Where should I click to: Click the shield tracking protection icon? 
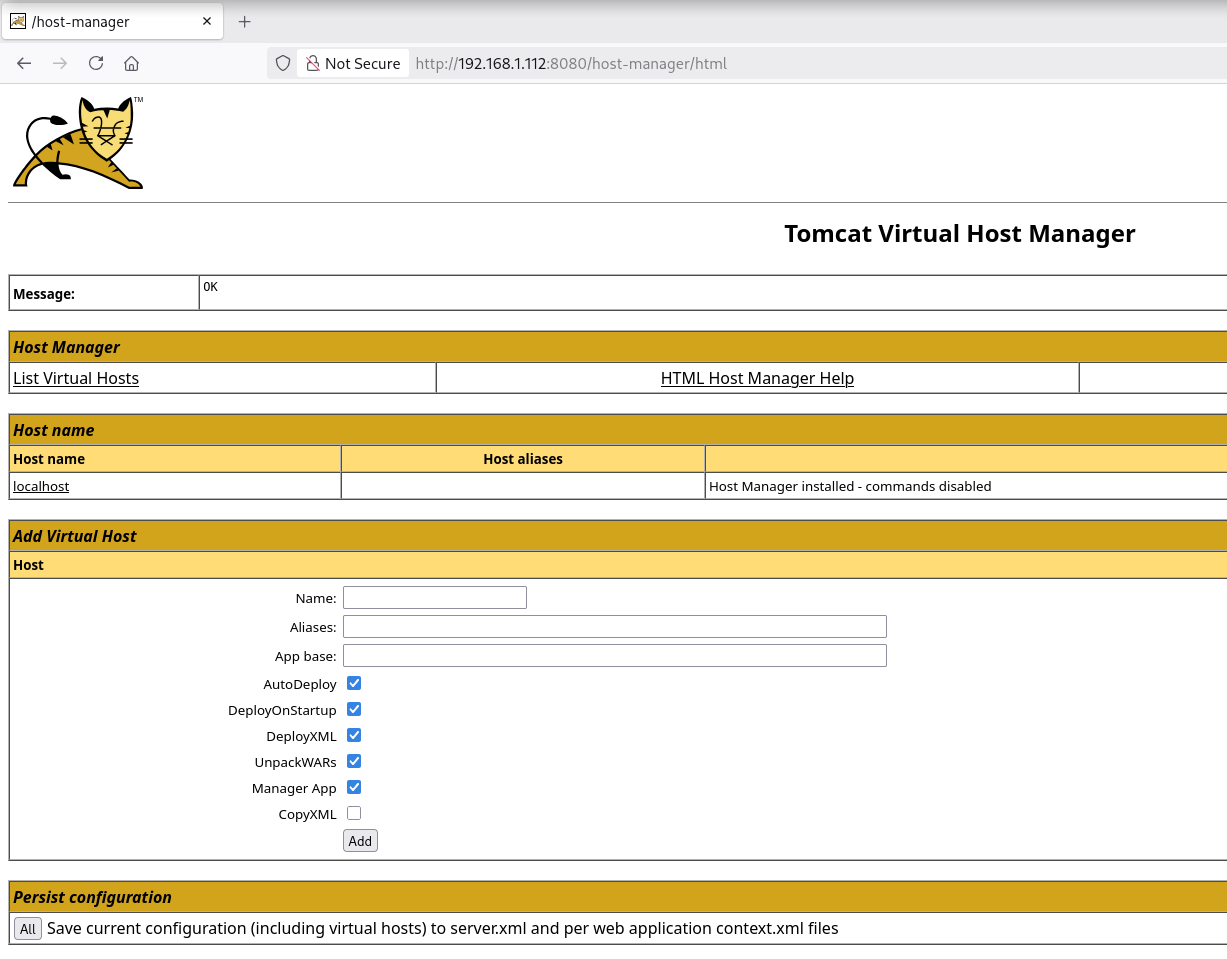(283, 63)
